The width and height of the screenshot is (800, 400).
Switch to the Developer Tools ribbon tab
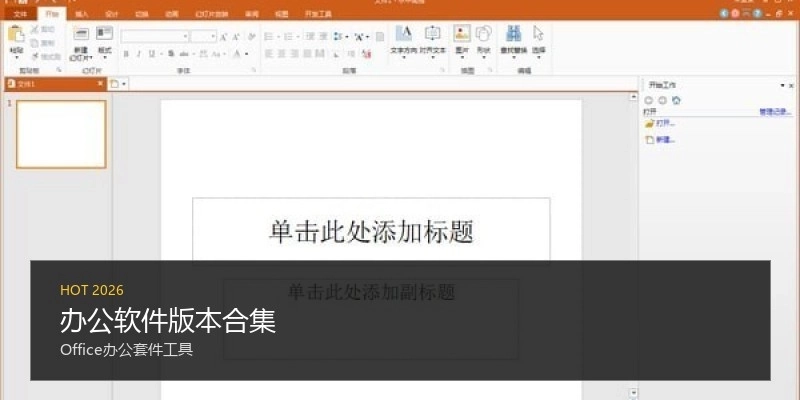pyautogui.click(x=318, y=14)
